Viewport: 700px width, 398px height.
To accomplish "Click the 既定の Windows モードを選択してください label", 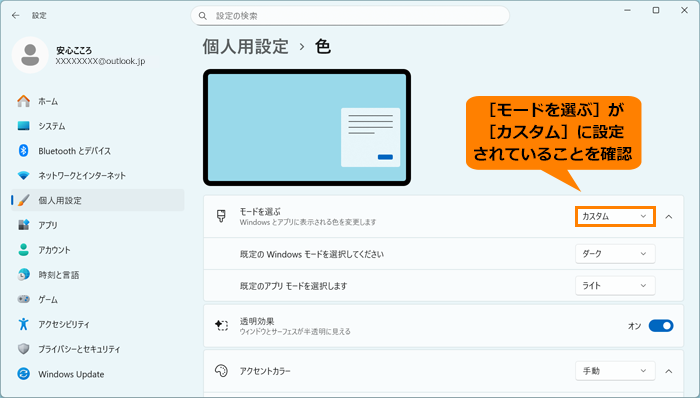I will pyautogui.click(x=312, y=254).
